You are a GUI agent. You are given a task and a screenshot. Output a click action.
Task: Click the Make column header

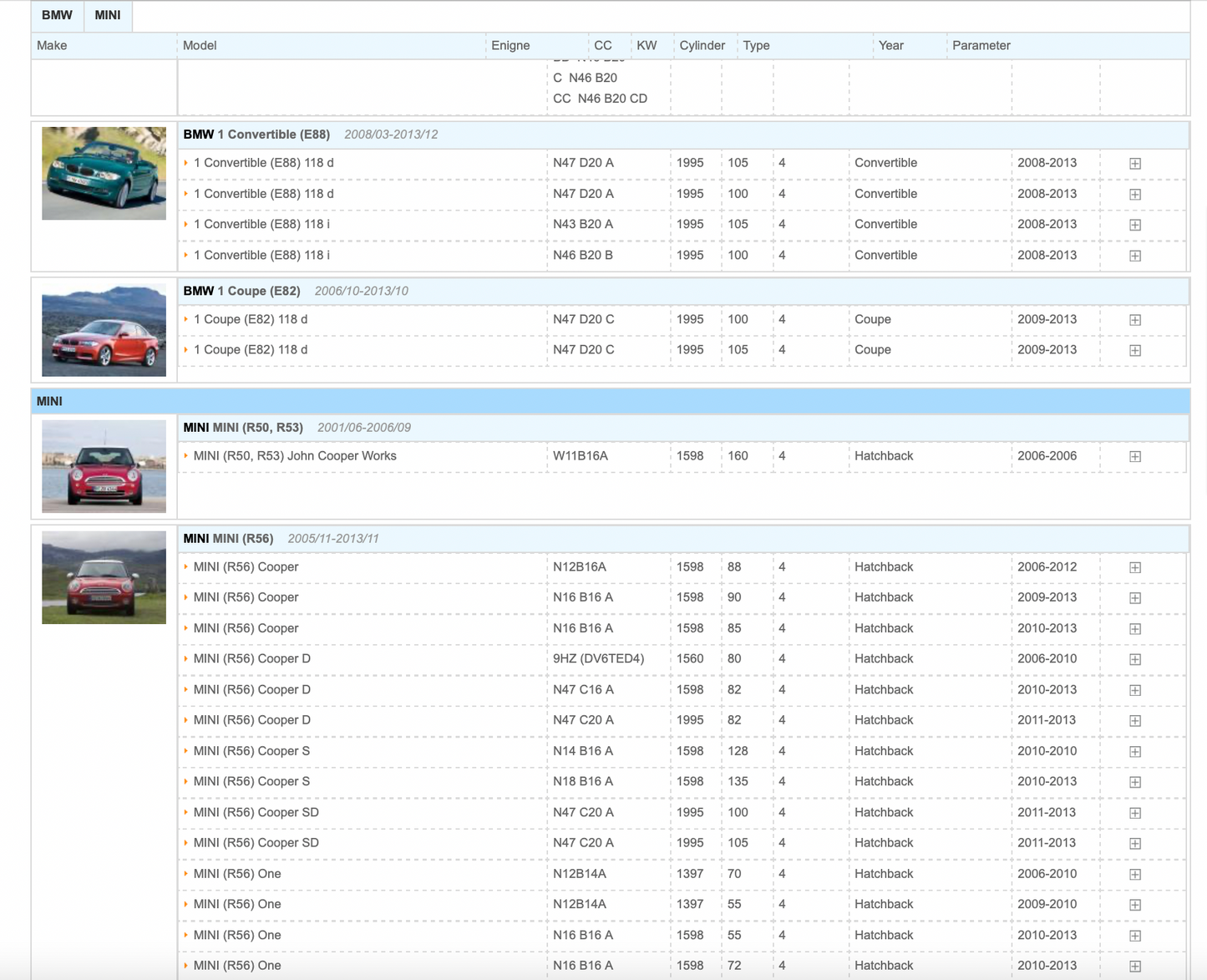click(52, 46)
